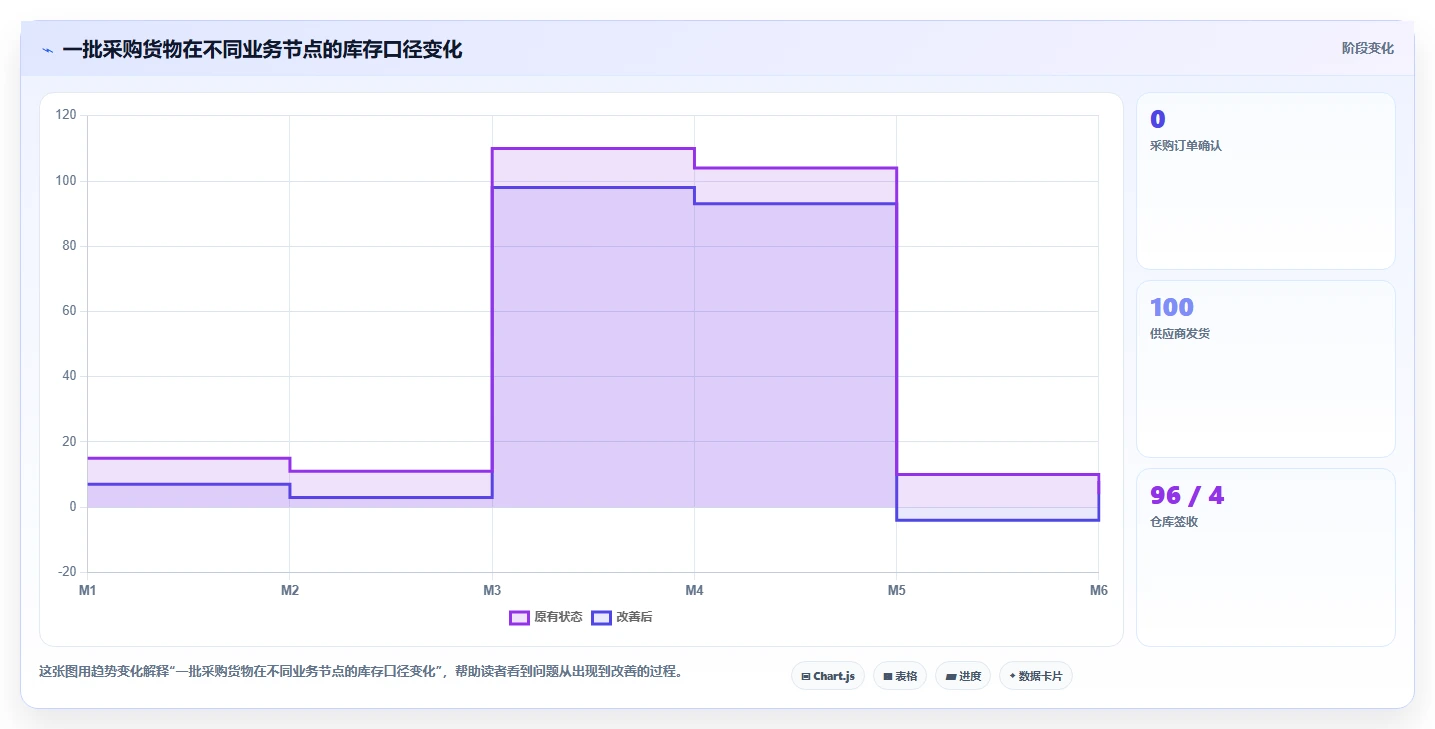Viewport: 1435px width, 729px height.
Task: Click the value 96 / 4
Action: pos(1187,495)
